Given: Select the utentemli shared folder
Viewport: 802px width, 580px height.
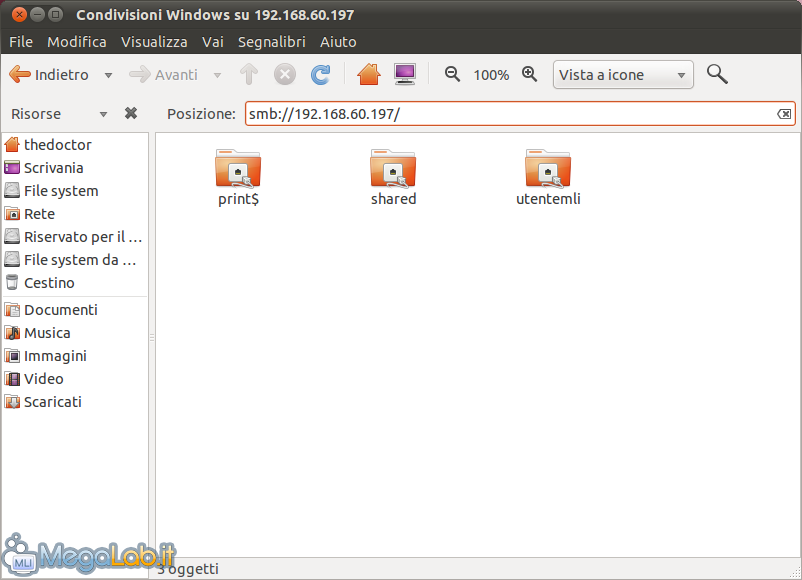Looking at the screenshot, I should point(548,177).
